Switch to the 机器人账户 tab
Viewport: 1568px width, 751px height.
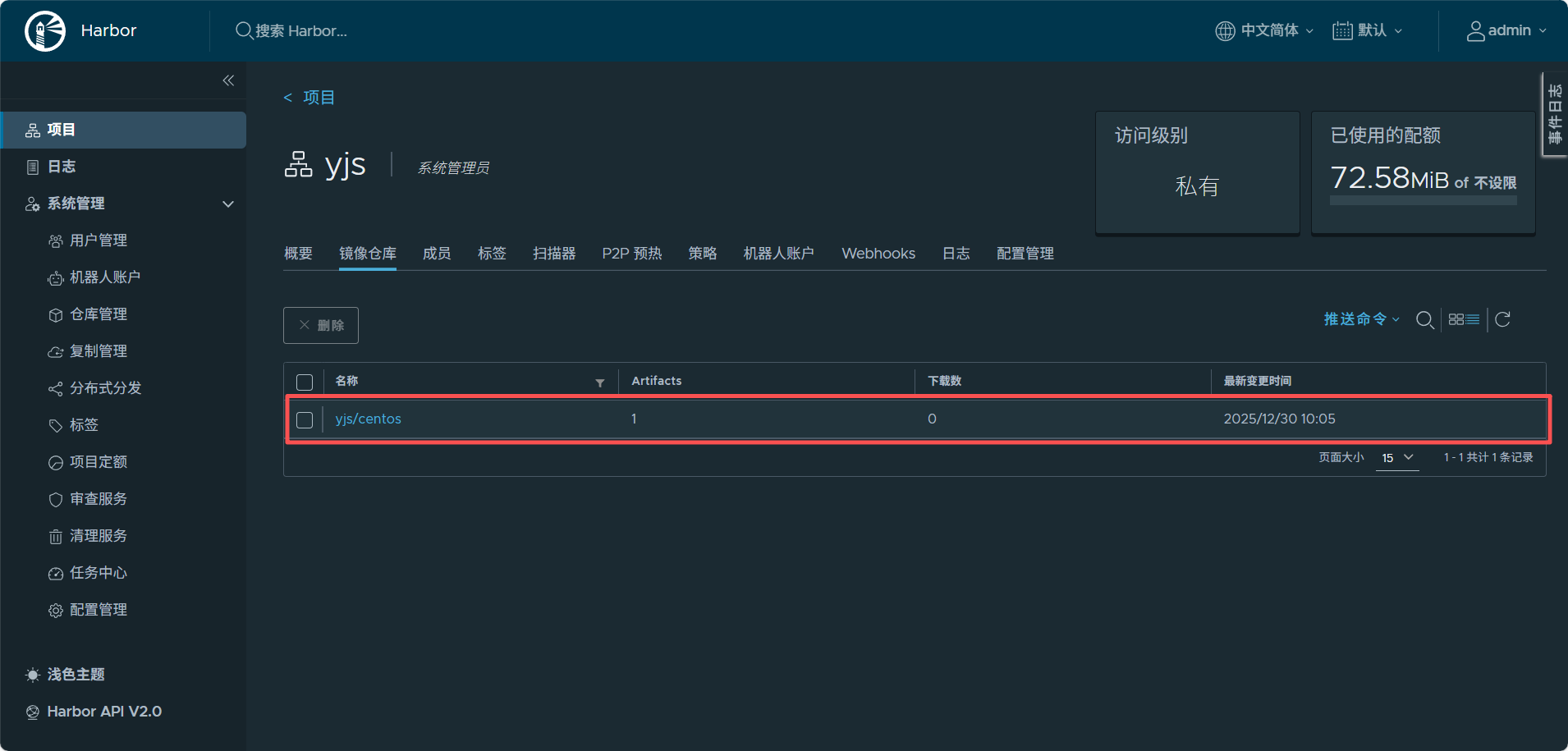click(x=779, y=254)
